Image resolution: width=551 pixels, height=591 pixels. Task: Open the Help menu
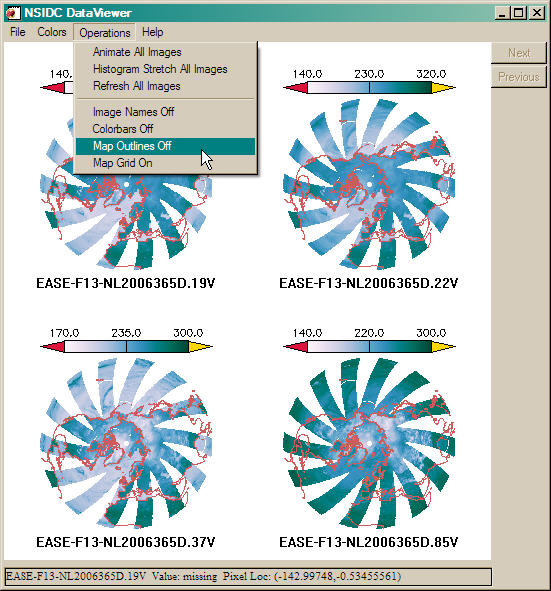coord(153,32)
